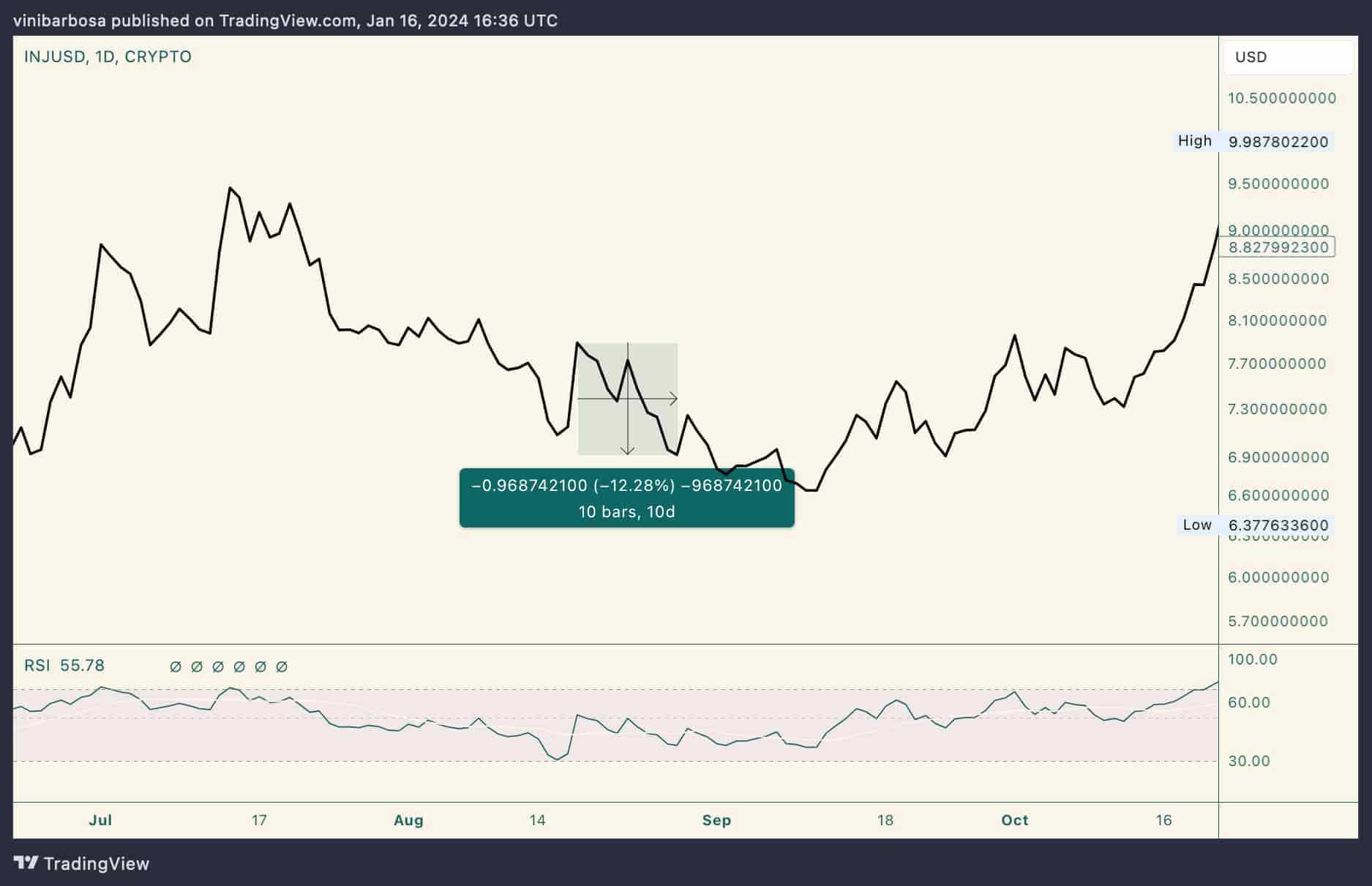Click the RSI 60.00 scale level
Viewport: 1372px width, 886px height.
pyautogui.click(x=1248, y=702)
